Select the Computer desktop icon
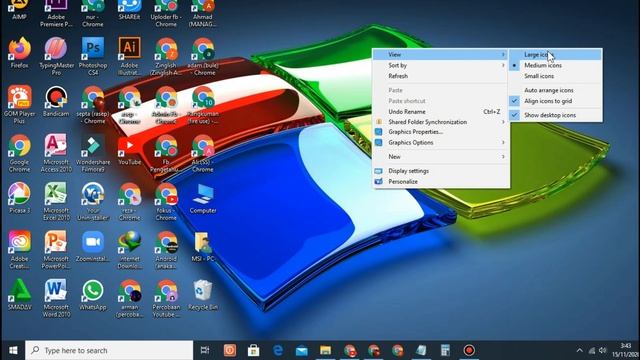640x360 pixels. point(203,198)
